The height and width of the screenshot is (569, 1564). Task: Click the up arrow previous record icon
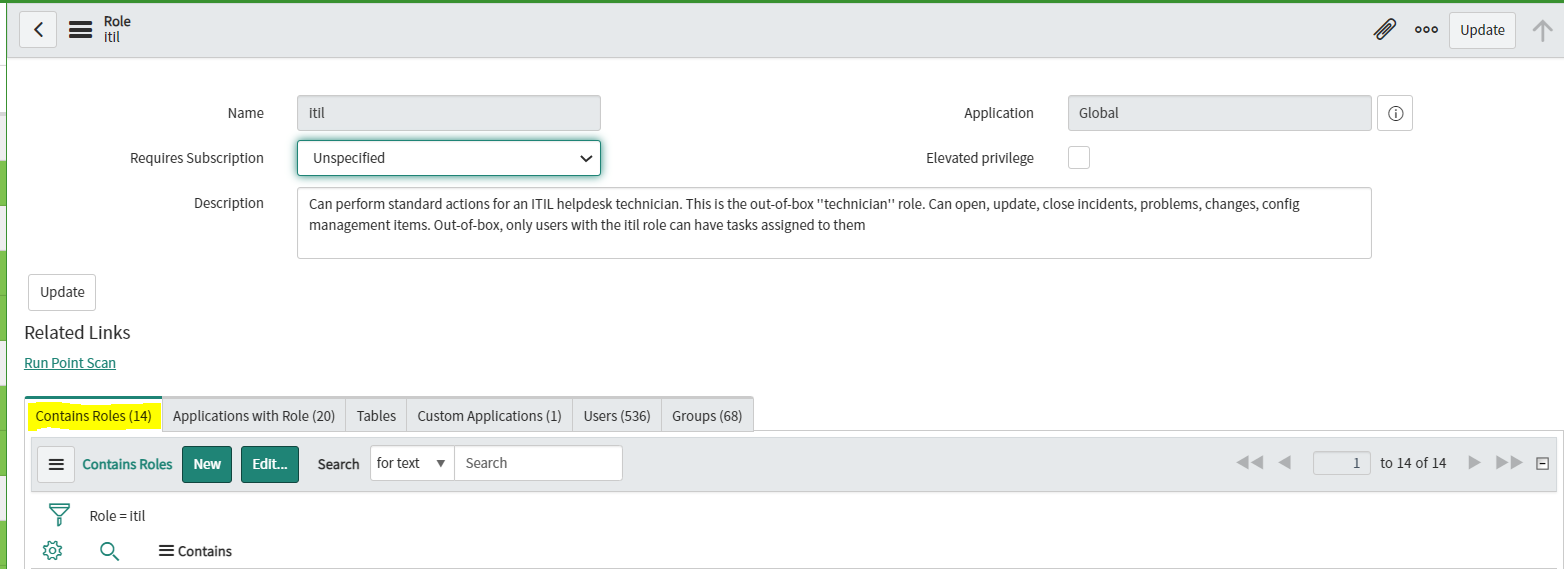point(1542,30)
